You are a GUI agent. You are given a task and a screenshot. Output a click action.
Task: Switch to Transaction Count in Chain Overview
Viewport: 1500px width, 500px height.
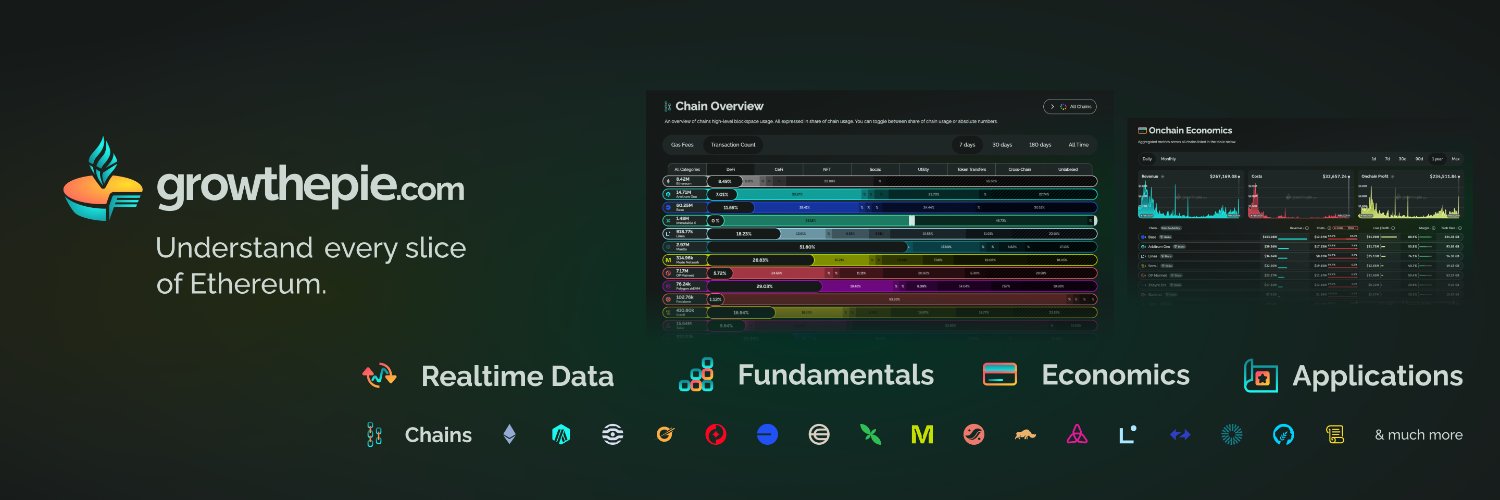pos(733,145)
